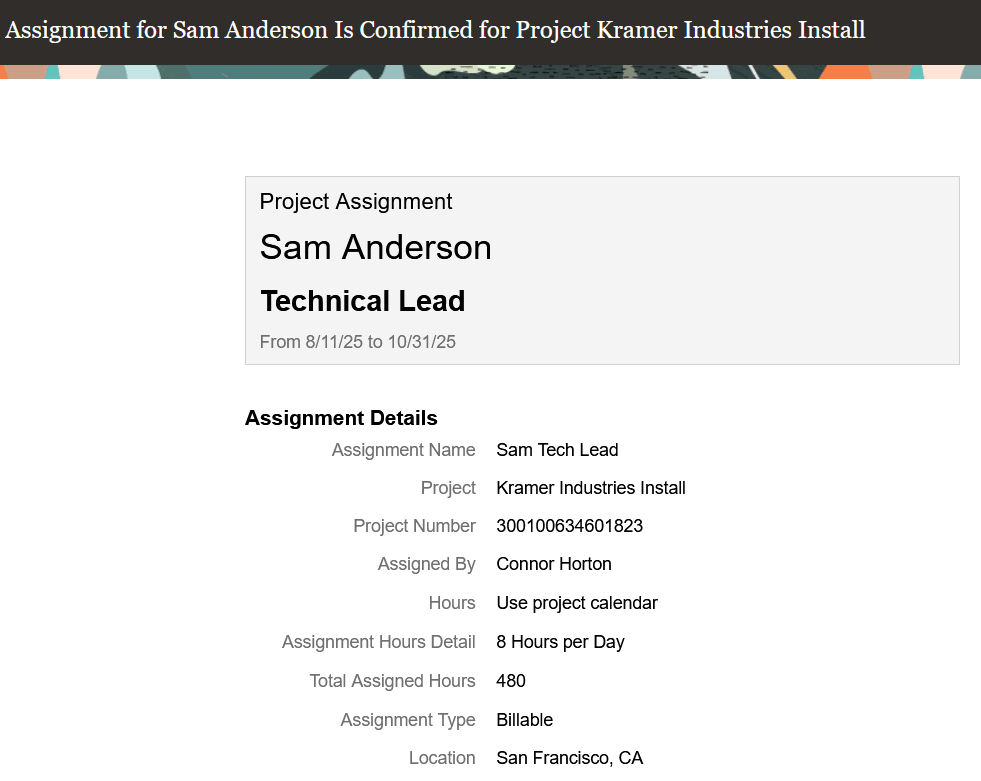The height and width of the screenshot is (781, 981).
Task: Click the Kramer Industries Install project value
Action: (x=591, y=488)
